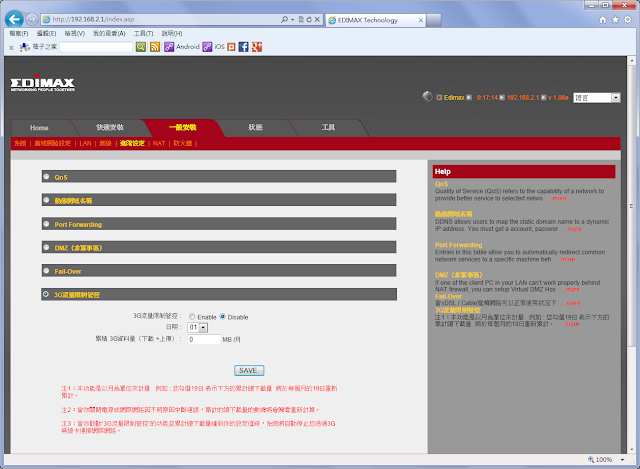Image resolution: width=640 pixels, height=469 pixels.
Task: Click the Facebook icon on toolbar
Action: (x=243, y=47)
